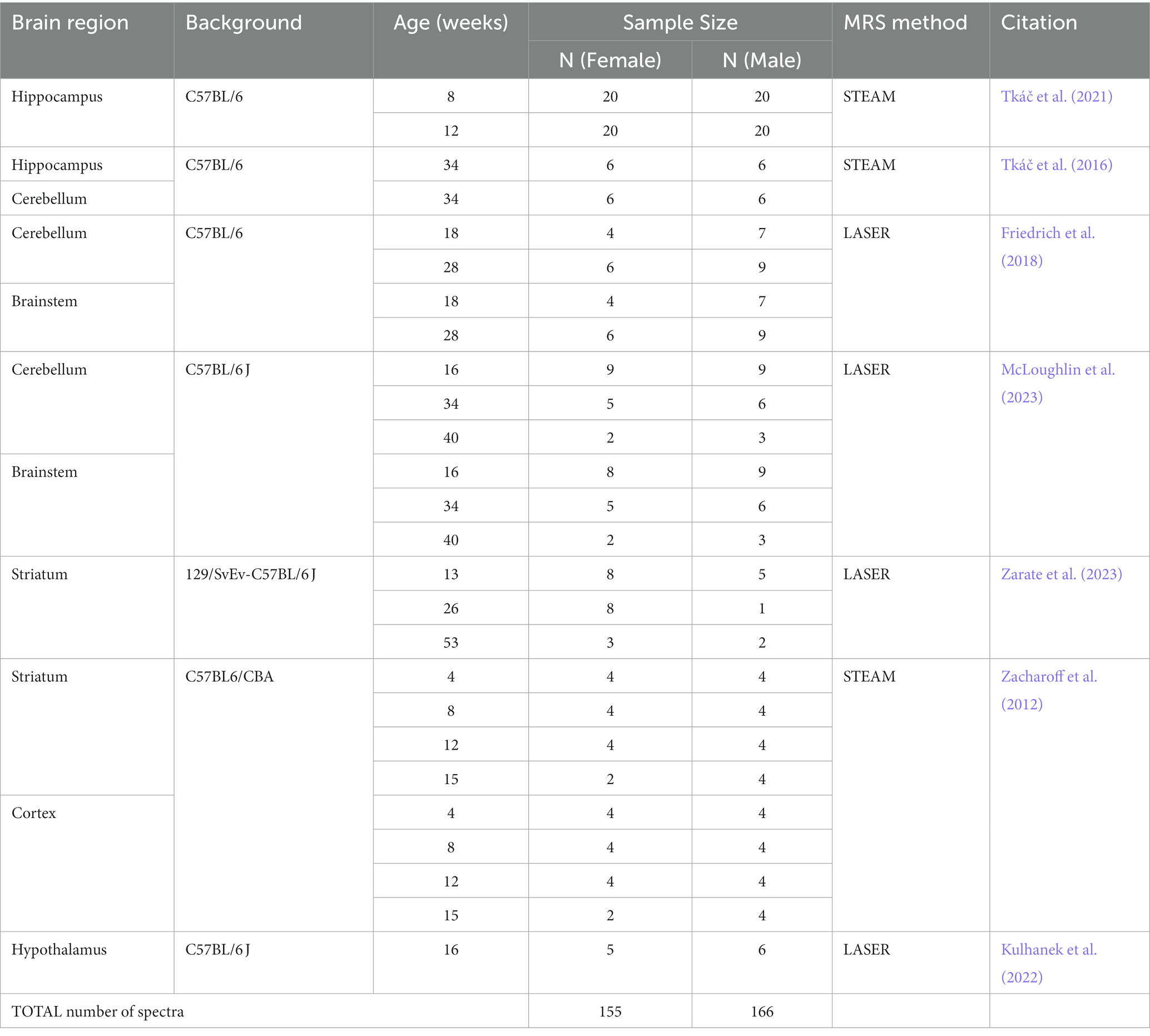This screenshot has width=1150, height=1036.
Task: Click the Age (weeks) header
Action: (451, 23)
